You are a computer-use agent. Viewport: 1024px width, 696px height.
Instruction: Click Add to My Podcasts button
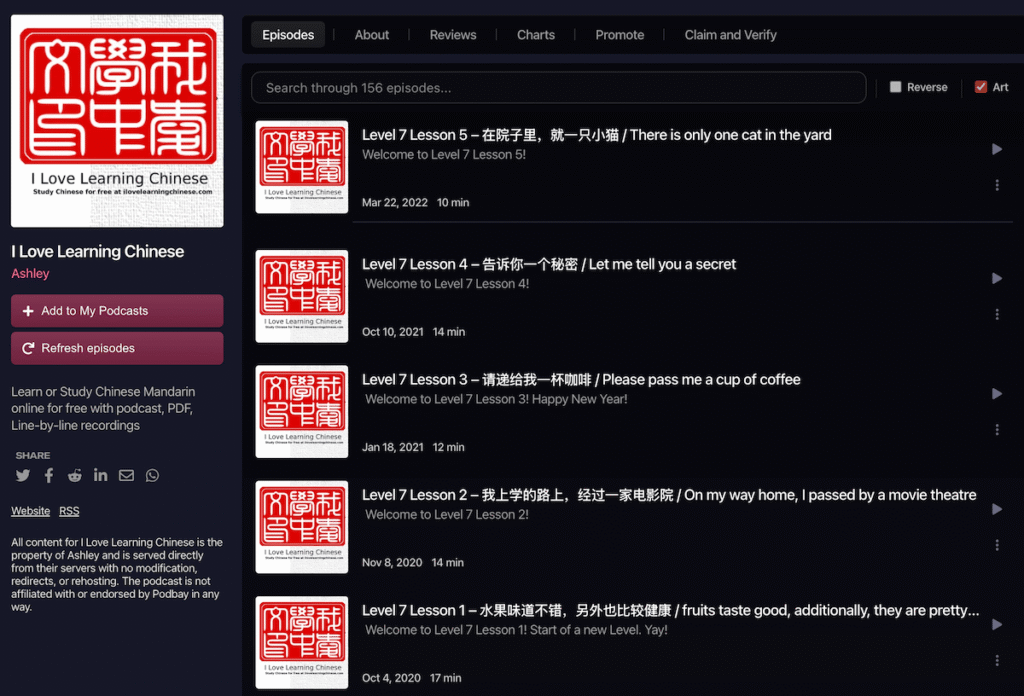pyautogui.click(x=117, y=311)
